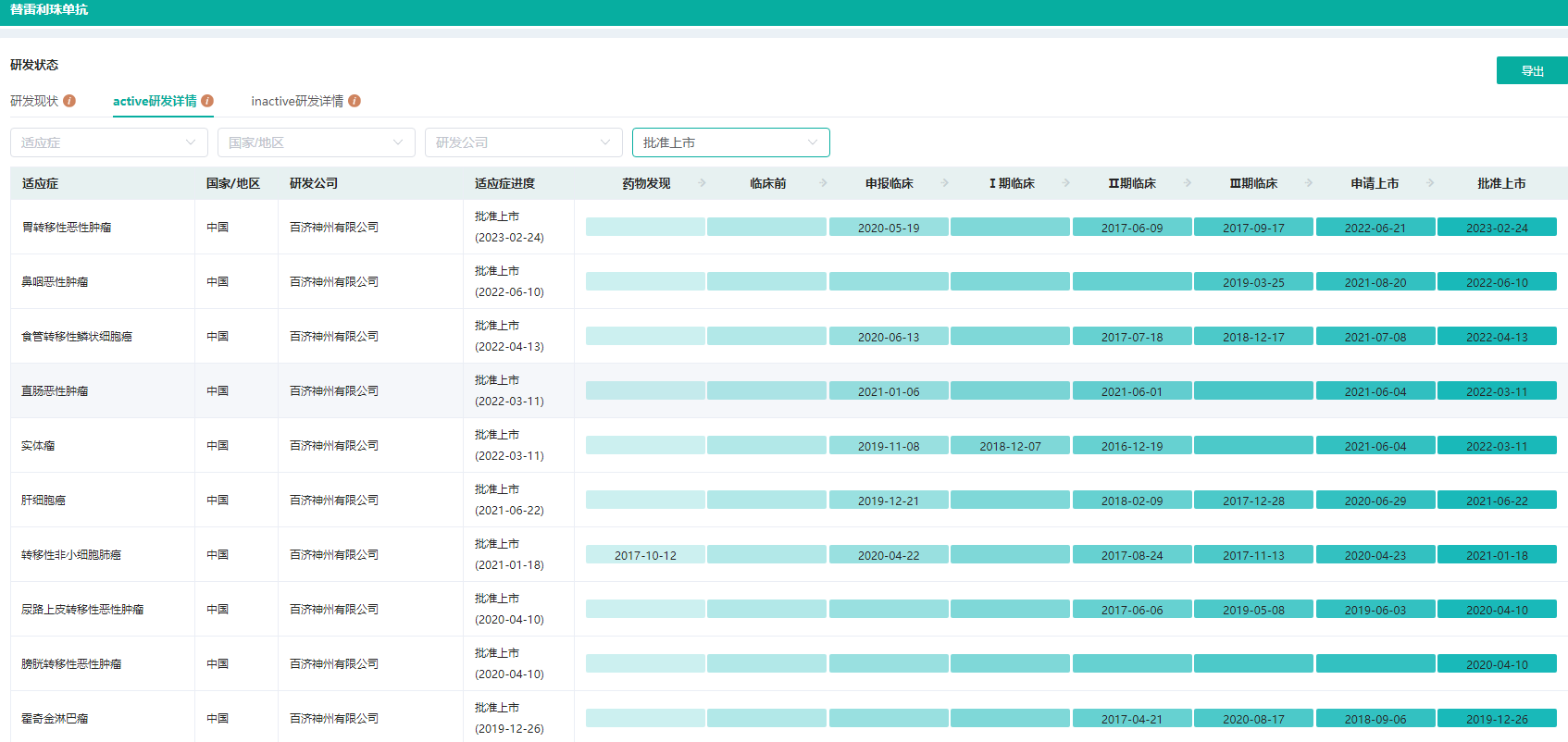The image size is (1568, 742).
Task: Click arrow icon after 临床前 column header
Action: [824, 183]
